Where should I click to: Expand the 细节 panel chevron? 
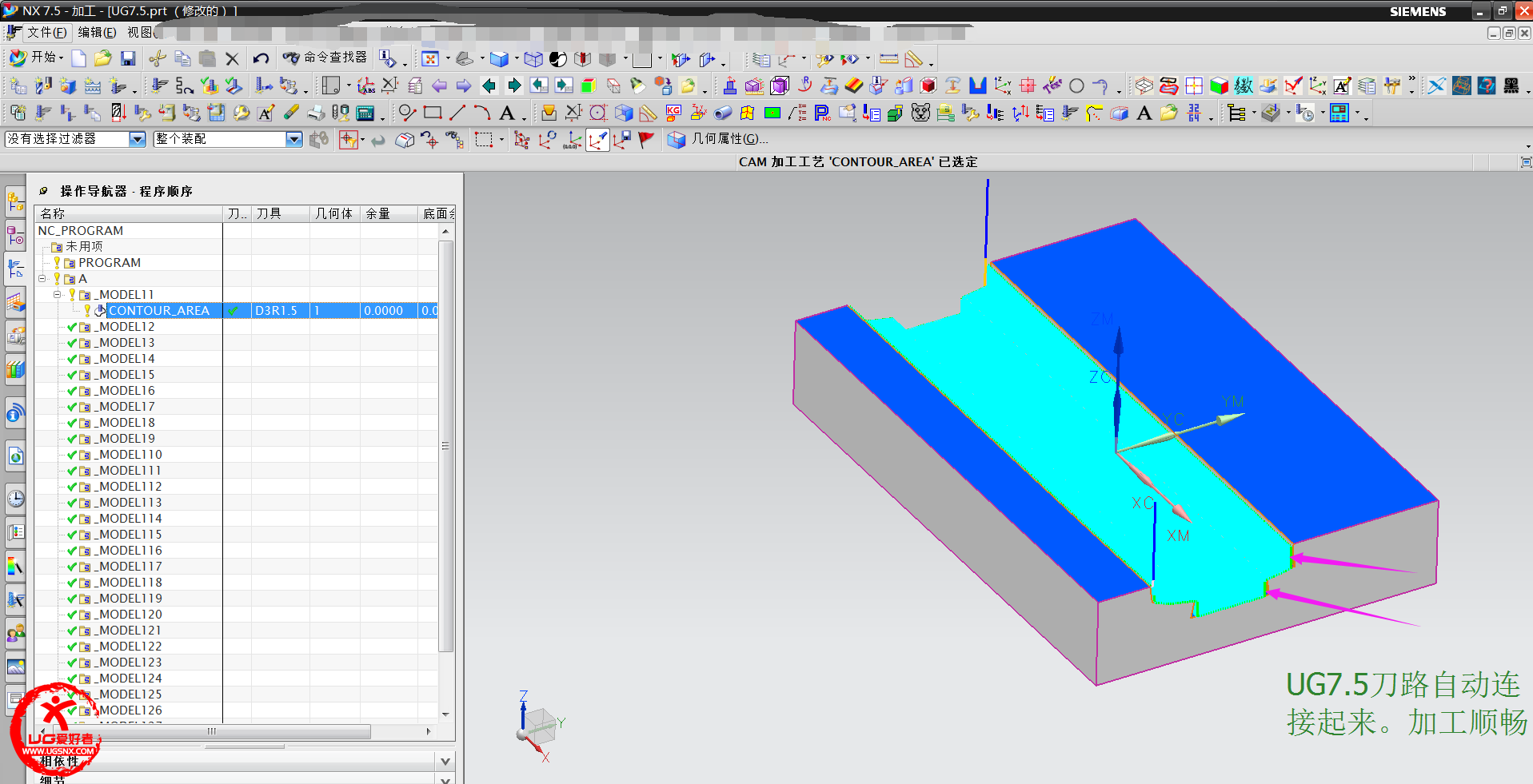click(446, 779)
